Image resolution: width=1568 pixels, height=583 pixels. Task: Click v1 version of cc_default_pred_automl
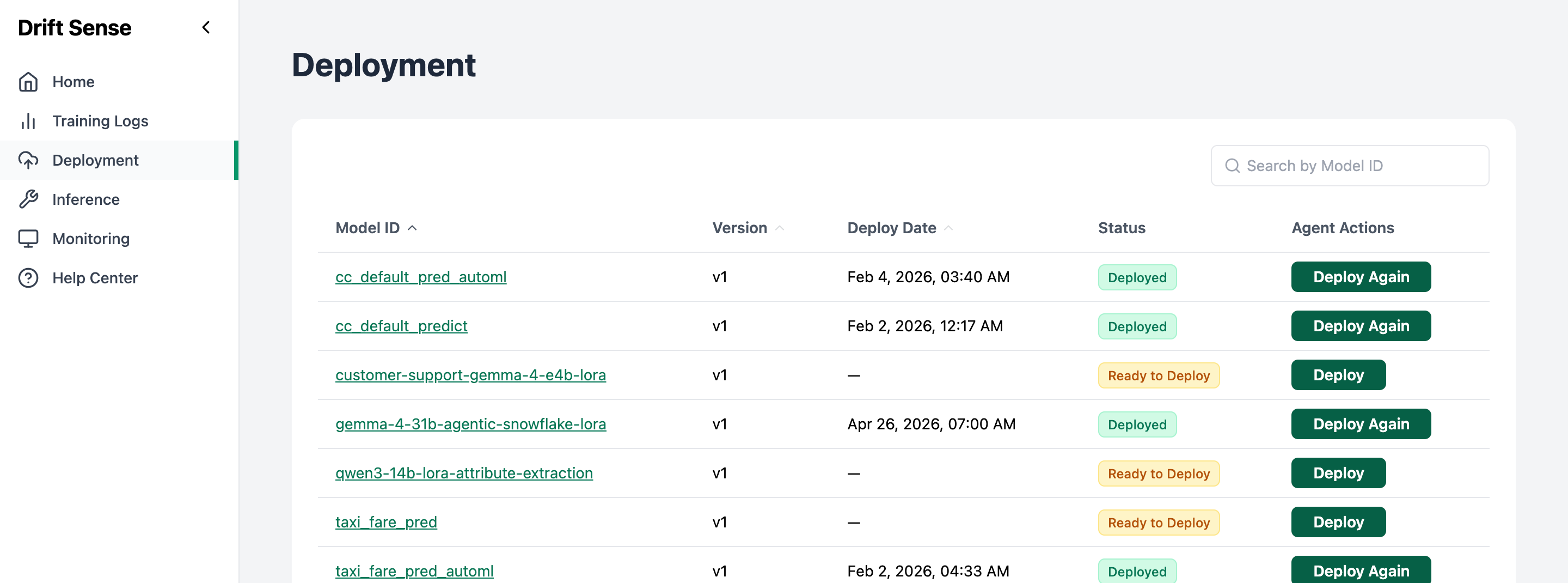click(719, 277)
